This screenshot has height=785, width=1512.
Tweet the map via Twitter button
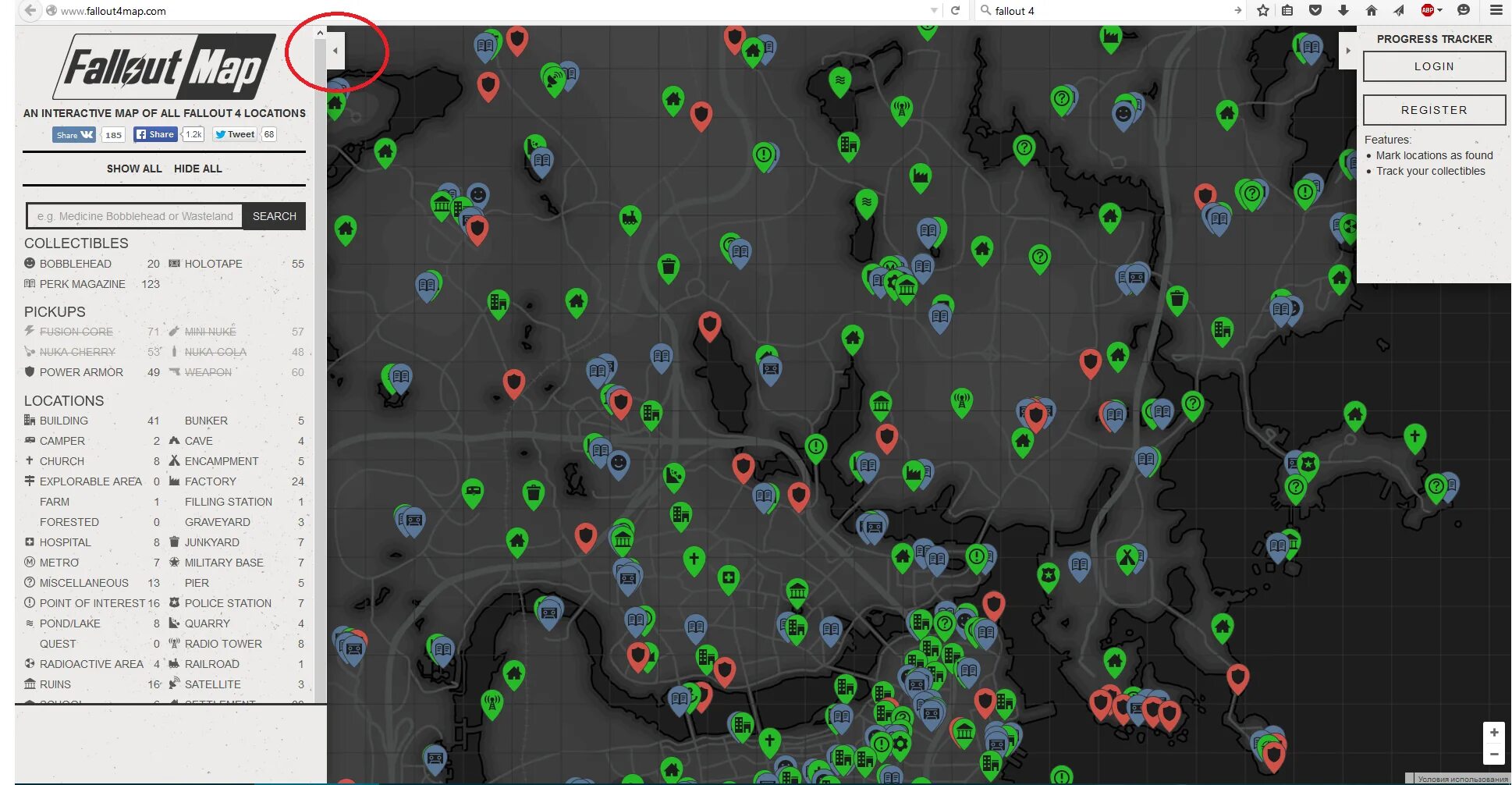235,134
